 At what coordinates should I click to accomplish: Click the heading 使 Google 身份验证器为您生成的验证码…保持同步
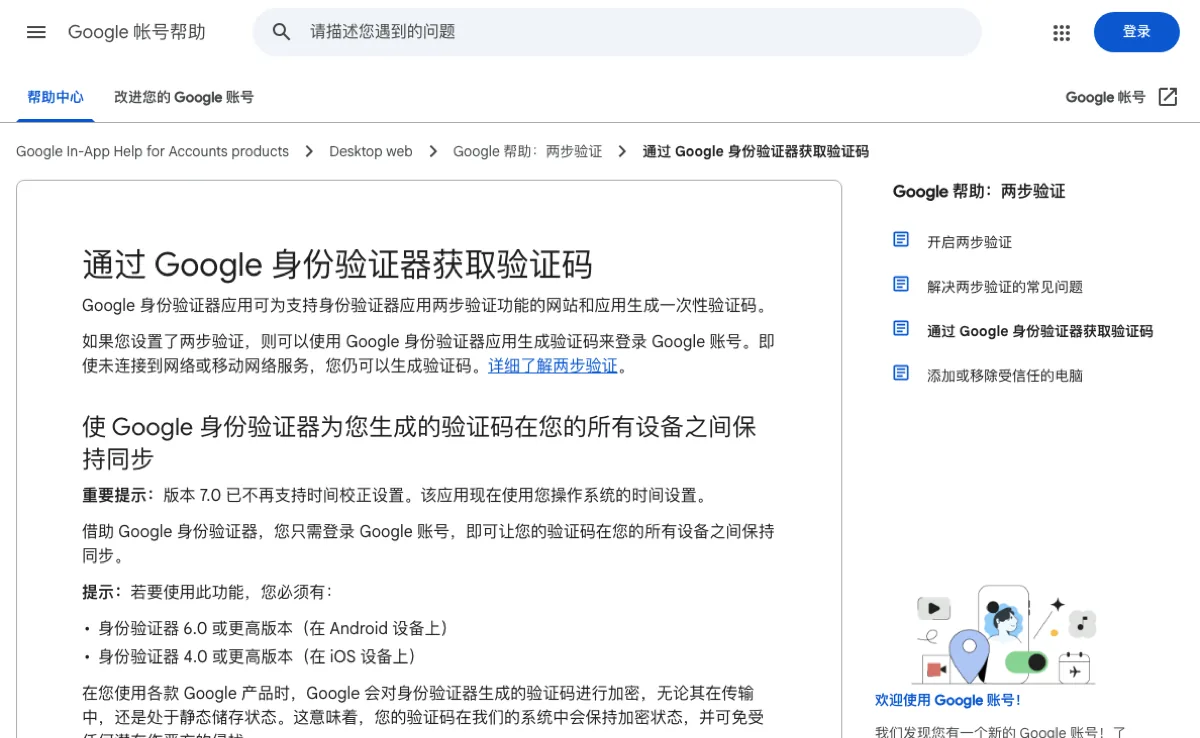[x=419, y=443]
